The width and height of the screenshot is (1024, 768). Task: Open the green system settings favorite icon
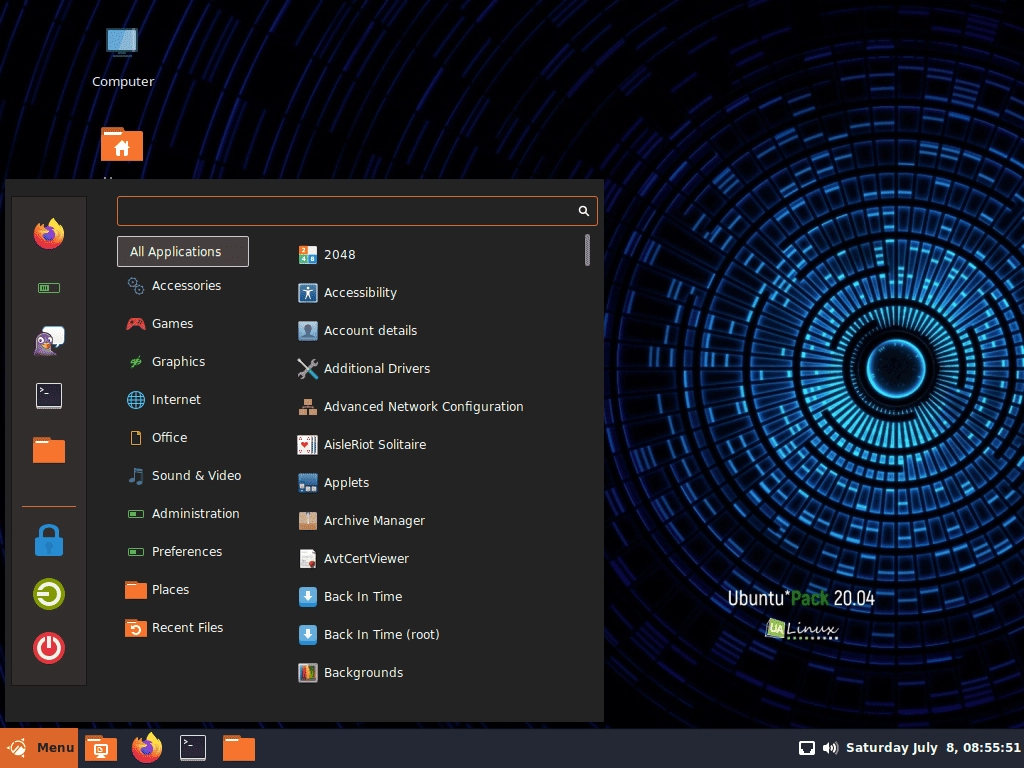pos(49,288)
